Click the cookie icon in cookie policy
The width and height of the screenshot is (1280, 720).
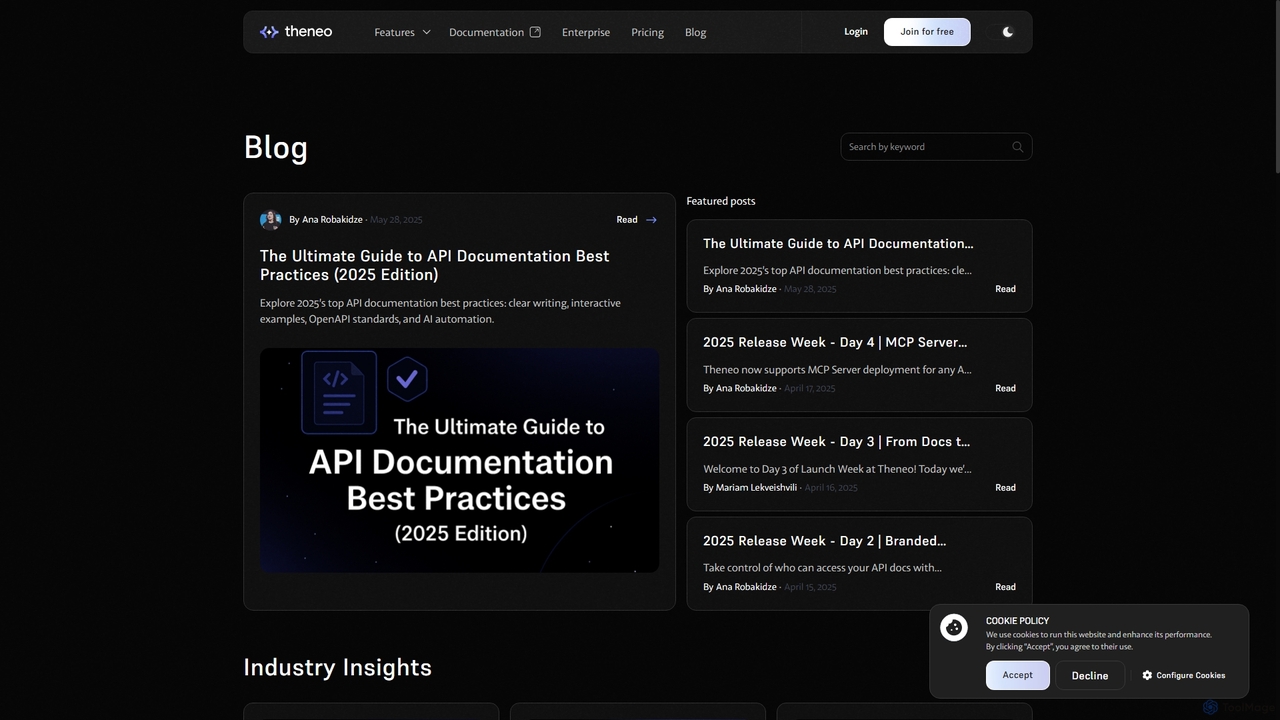pyautogui.click(x=954, y=628)
